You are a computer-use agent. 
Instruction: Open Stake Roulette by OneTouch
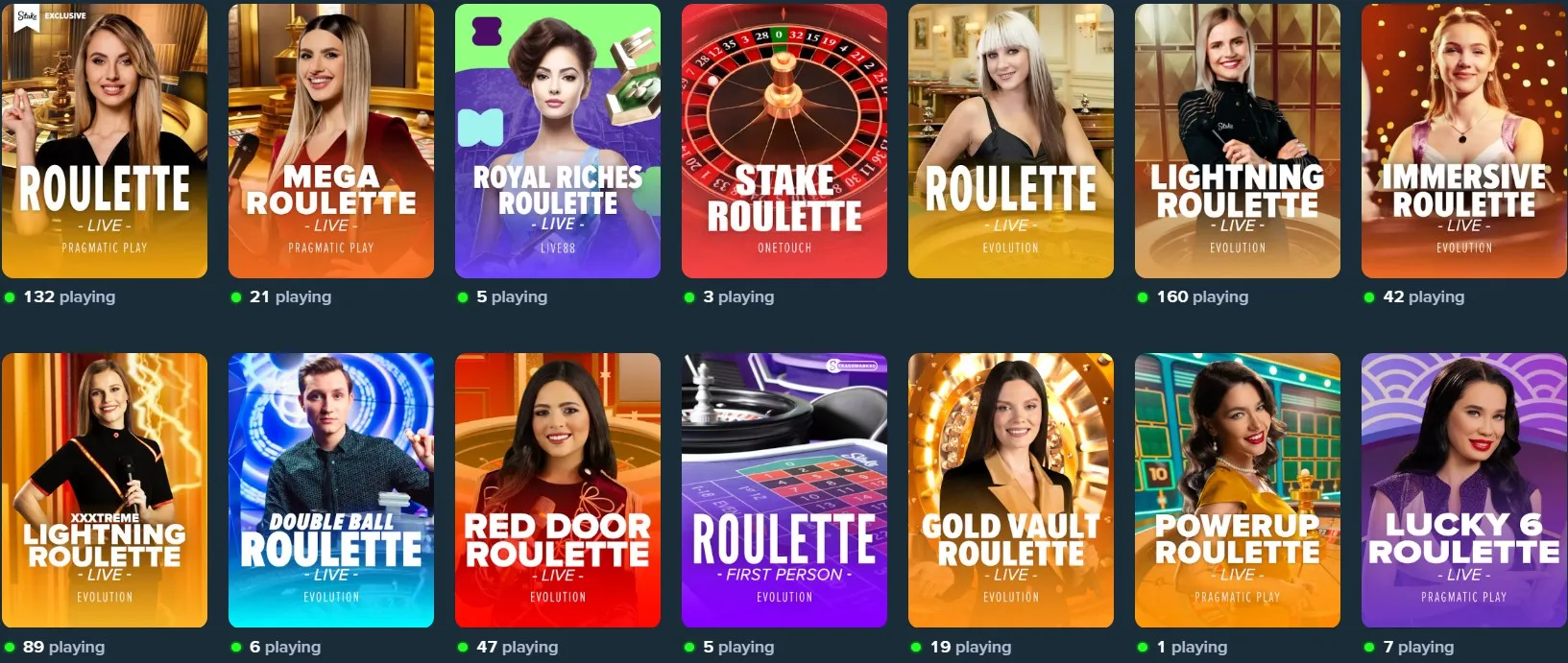[x=784, y=141]
